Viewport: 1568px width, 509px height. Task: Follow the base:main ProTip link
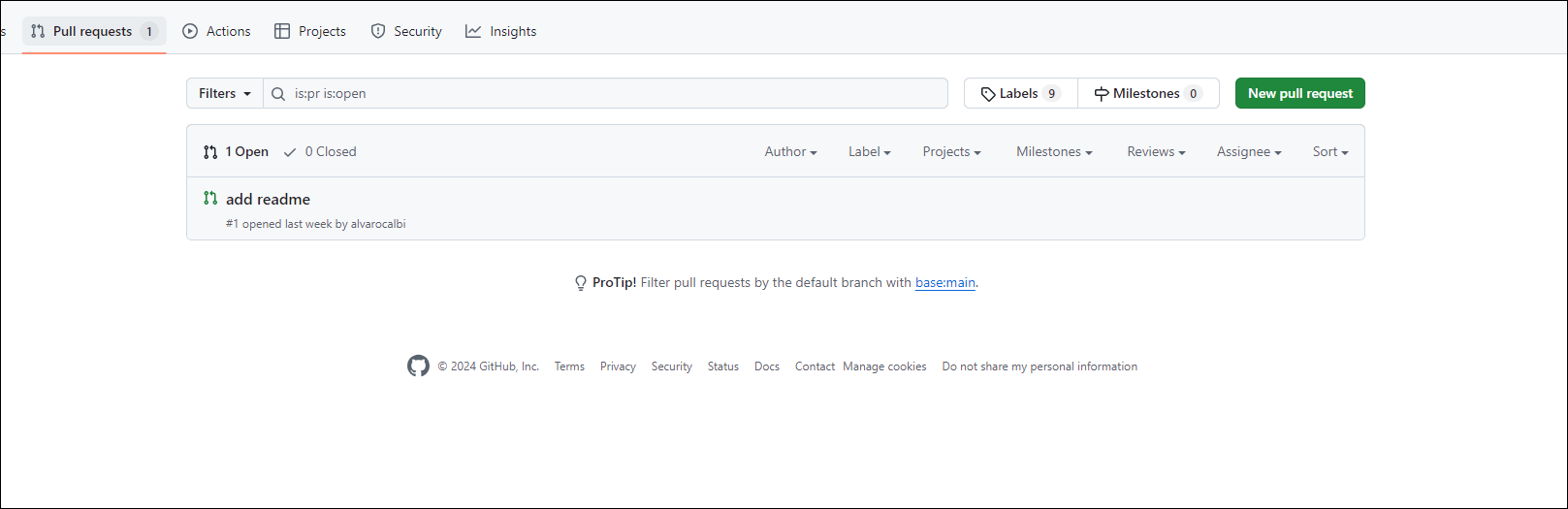coord(945,282)
